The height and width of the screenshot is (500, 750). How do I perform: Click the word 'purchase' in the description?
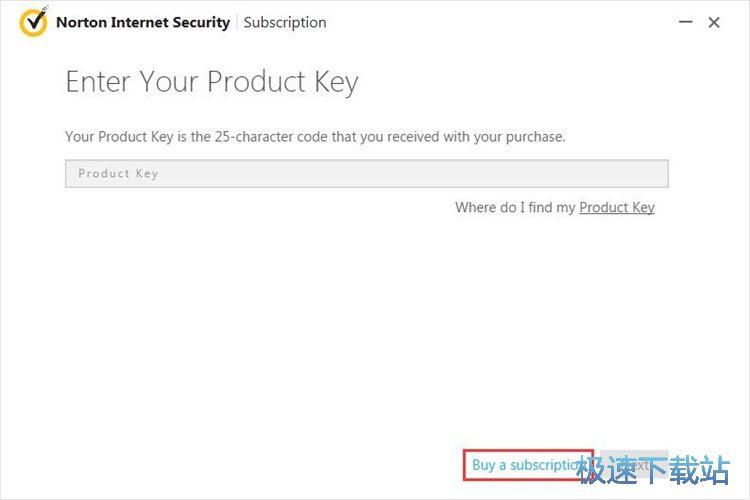click(x=534, y=136)
